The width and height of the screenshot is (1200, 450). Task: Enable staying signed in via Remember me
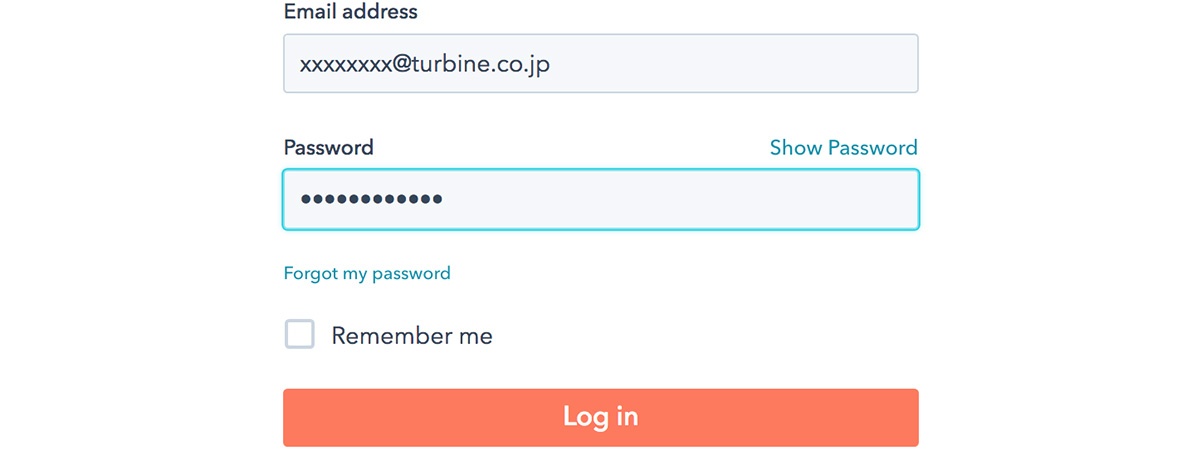[x=300, y=335]
